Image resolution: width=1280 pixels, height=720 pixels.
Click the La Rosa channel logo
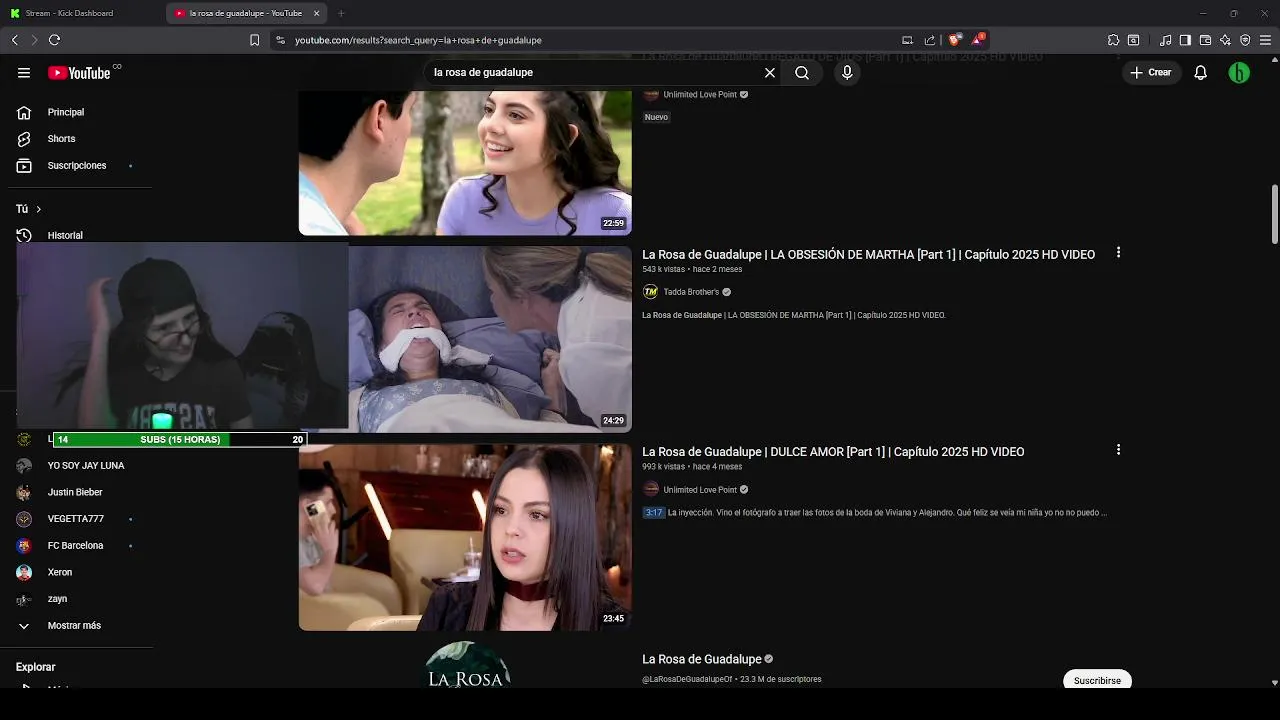(x=468, y=664)
